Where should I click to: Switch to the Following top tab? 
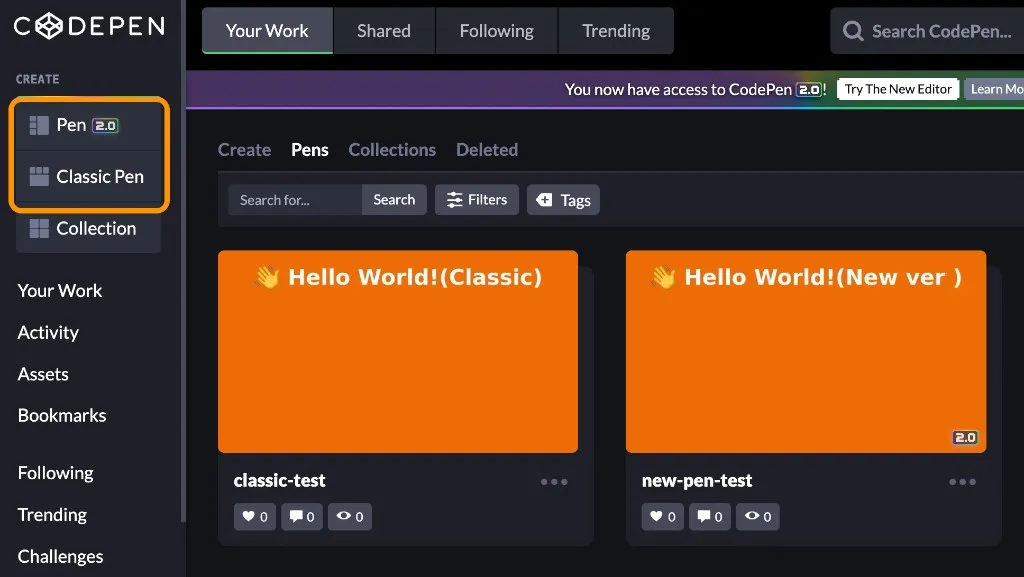coord(496,31)
